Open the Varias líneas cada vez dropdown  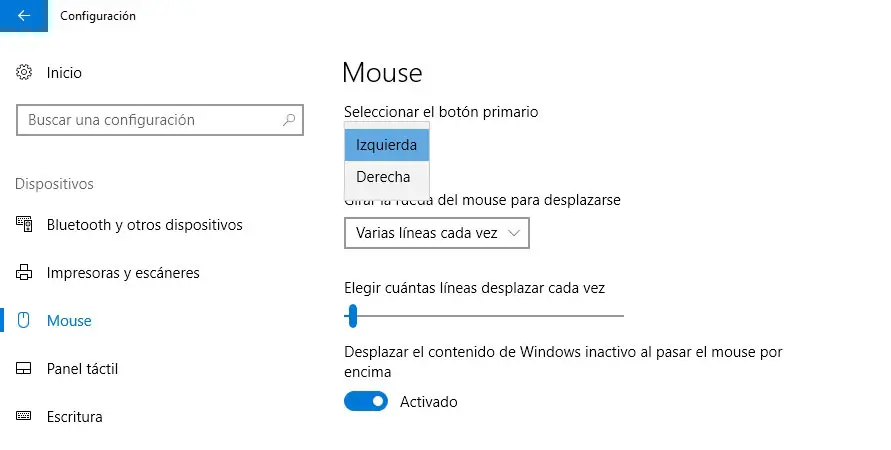tap(436, 233)
